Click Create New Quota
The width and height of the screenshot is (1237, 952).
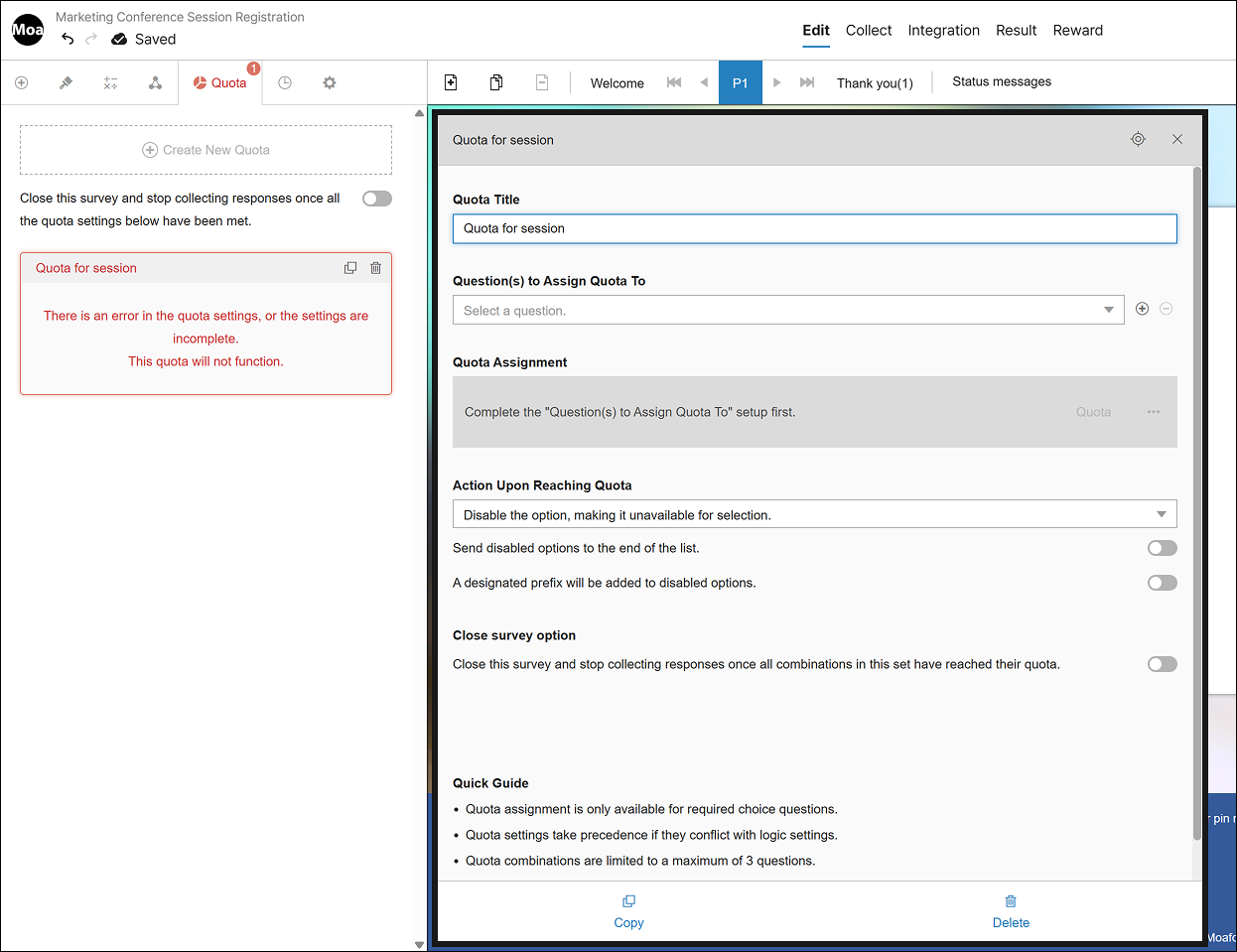point(206,150)
